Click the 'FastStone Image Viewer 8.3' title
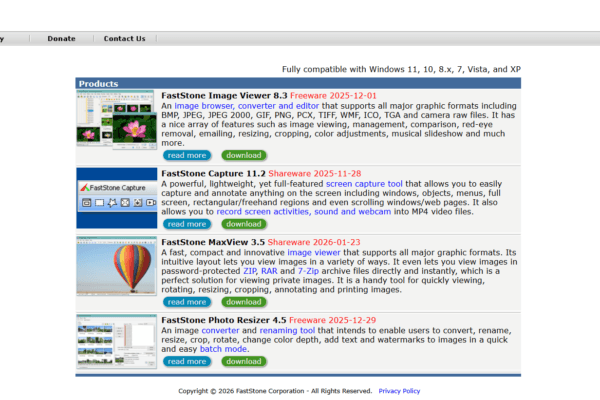Viewport: 600px width, 400px height. [224, 96]
